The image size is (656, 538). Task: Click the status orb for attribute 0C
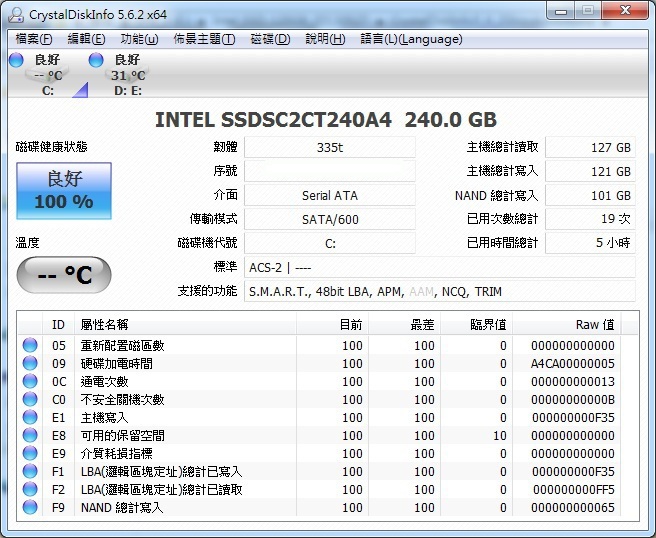pyautogui.click(x=30, y=381)
